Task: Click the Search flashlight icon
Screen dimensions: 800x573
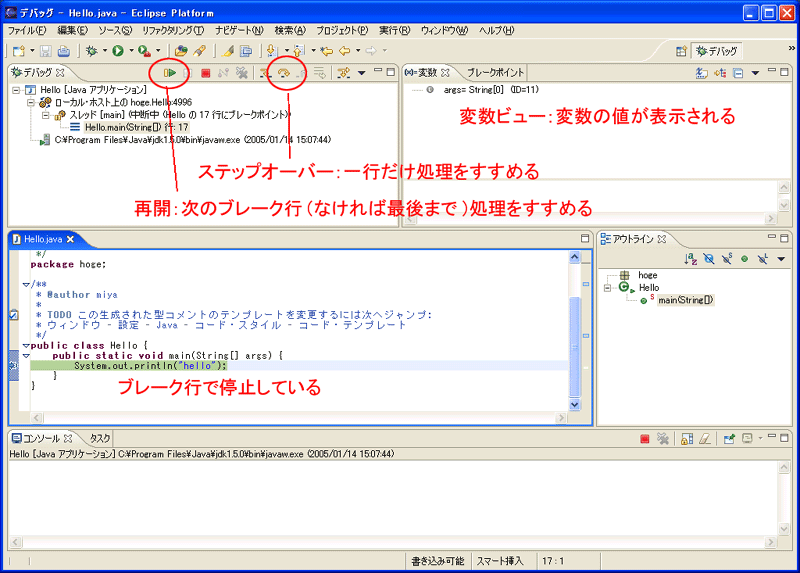Action: click(199, 51)
